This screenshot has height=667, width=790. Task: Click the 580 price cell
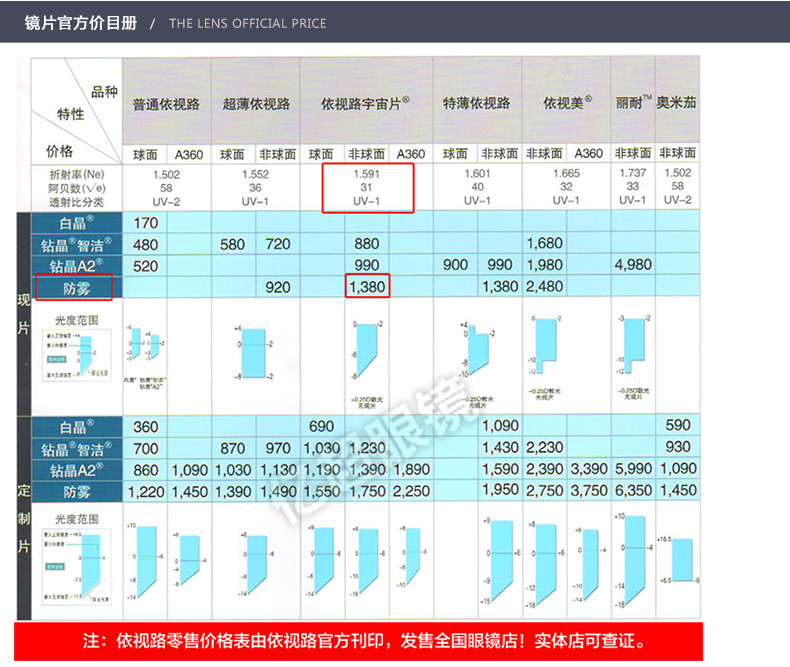[x=232, y=245]
